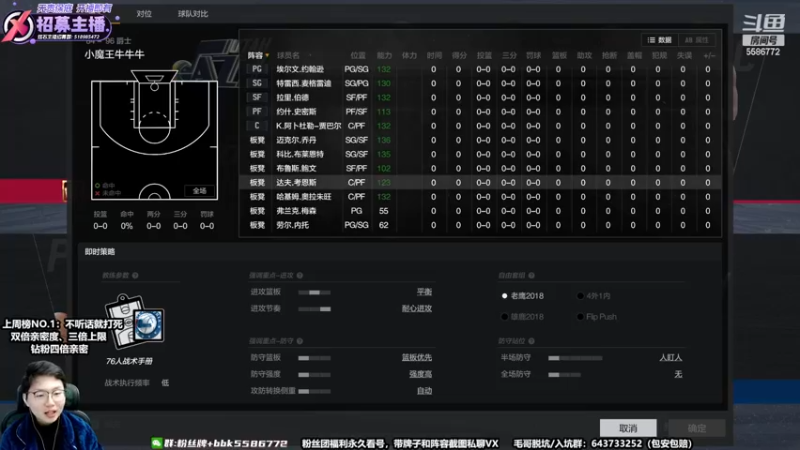Open help icon beside 自由套组
The image size is (800, 450).
pos(532,276)
